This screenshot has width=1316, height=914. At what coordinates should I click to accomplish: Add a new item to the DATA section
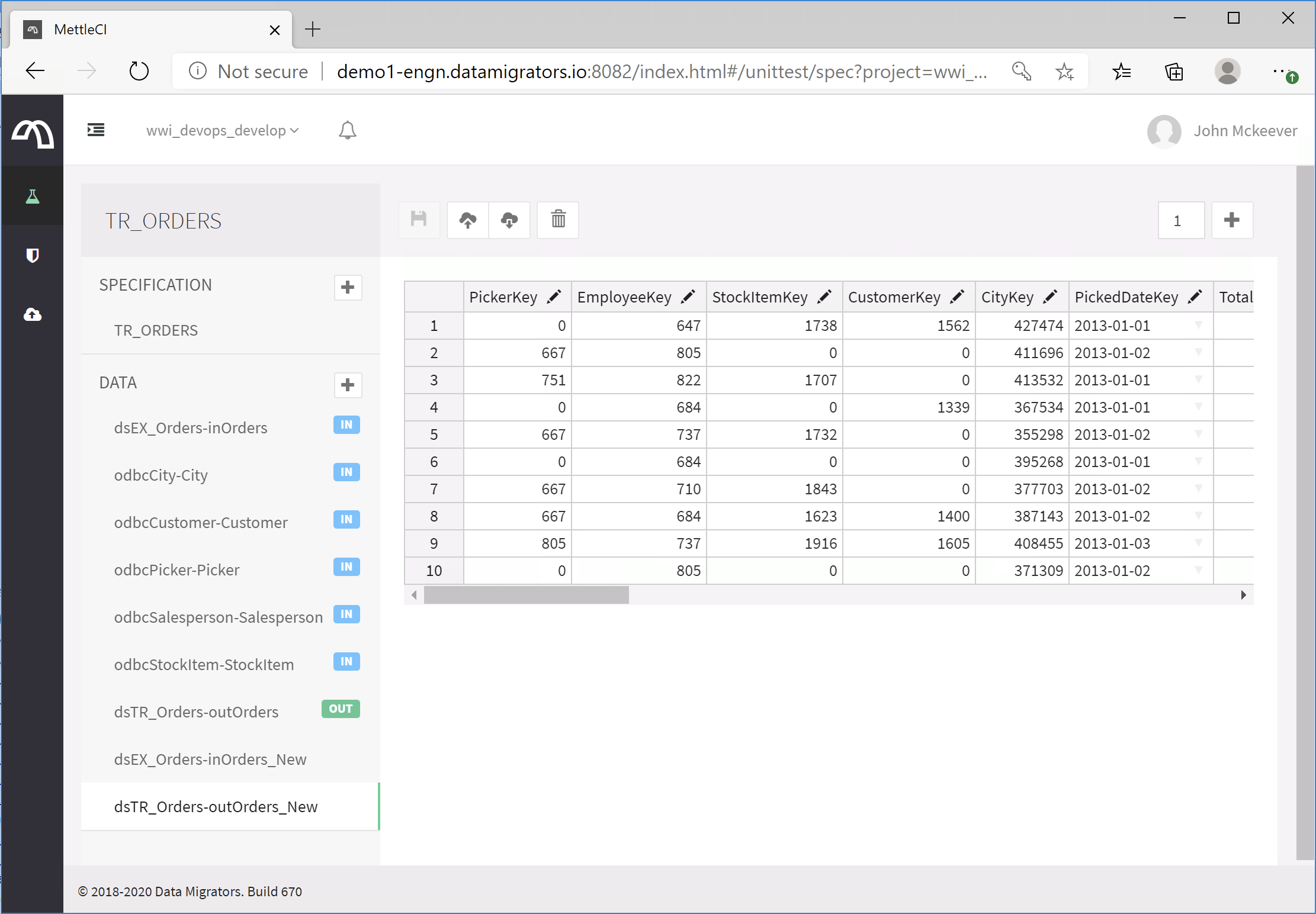tap(348, 385)
